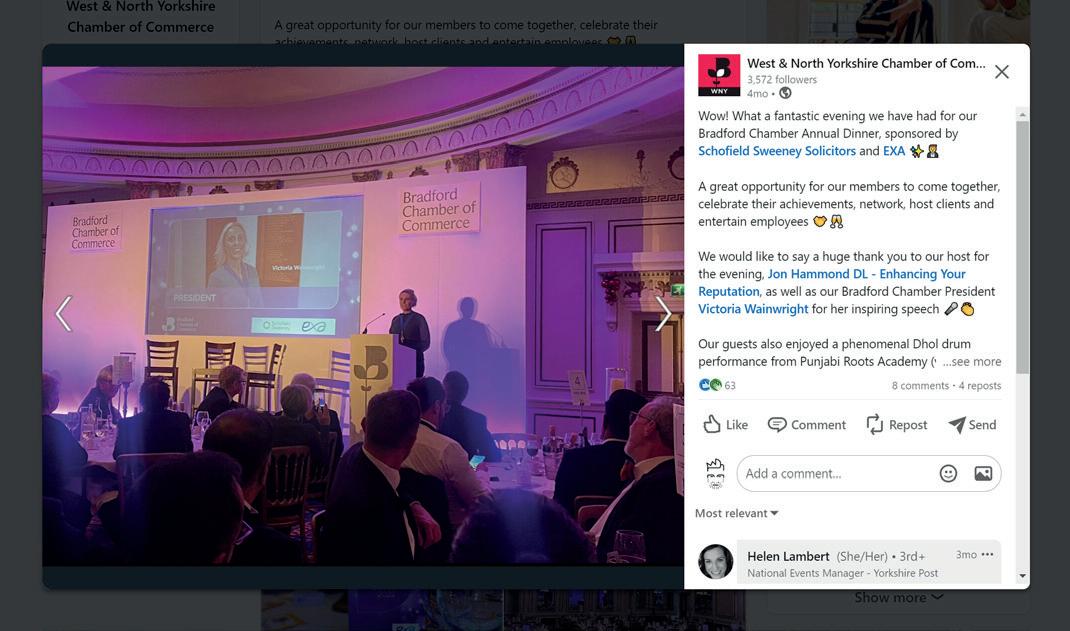View the 63 reactions list

pos(717,385)
